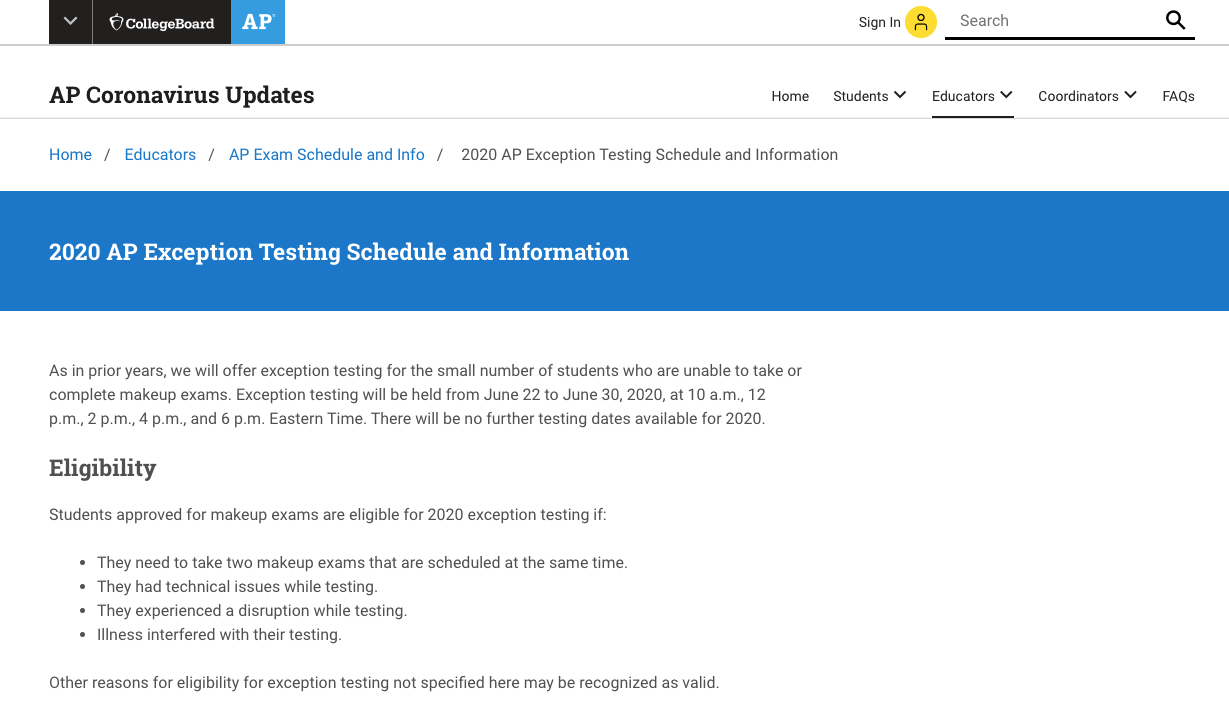Viewport: 1229px width, 712px height.
Task: Click the current page breadcrumb text
Action: (x=649, y=155)
